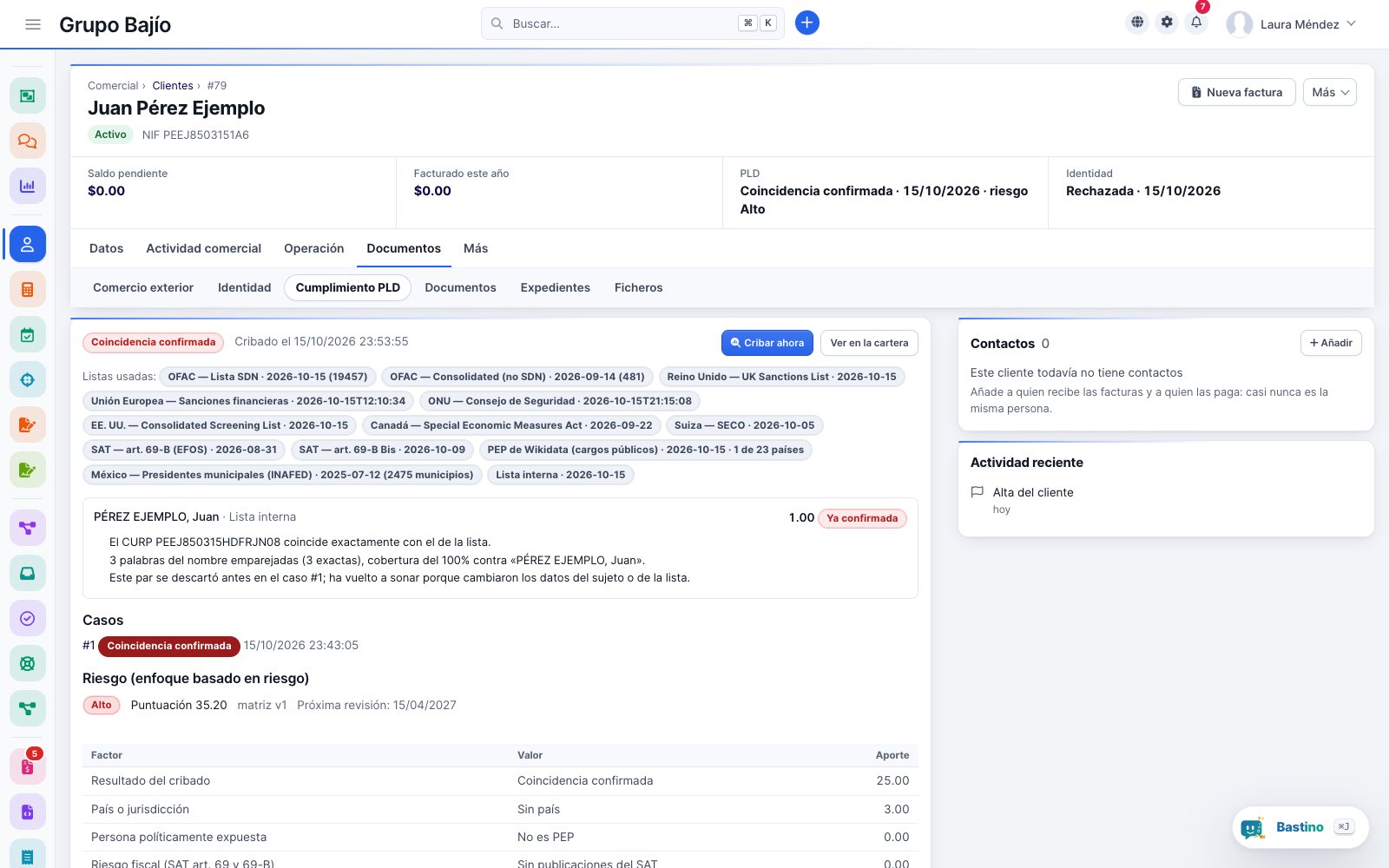Switch to the Datos tab
Image resolution: width=1389 pixels, height=868 pixels.
coord(107,248)
